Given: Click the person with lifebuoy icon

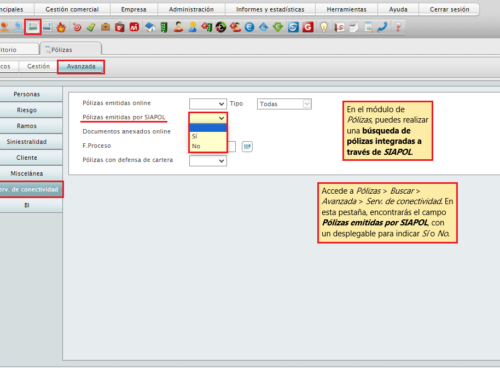Looking at the screenshot, I should coord(235,27).
